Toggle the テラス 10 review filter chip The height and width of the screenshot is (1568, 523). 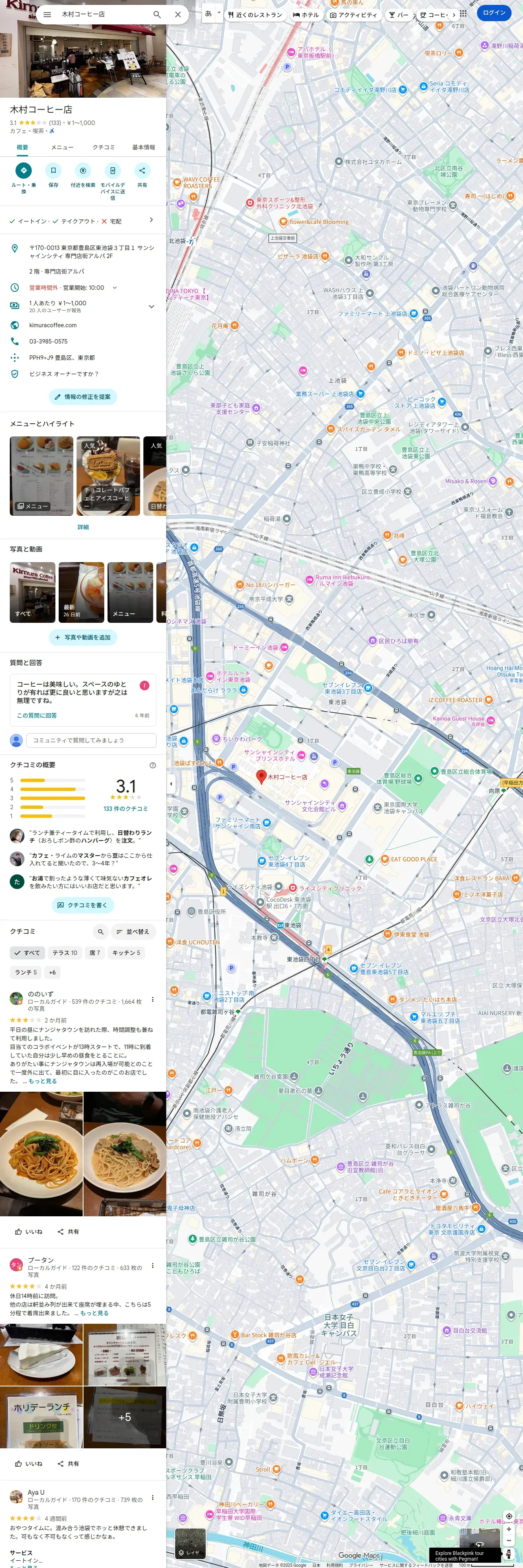(x=64, y=953)
